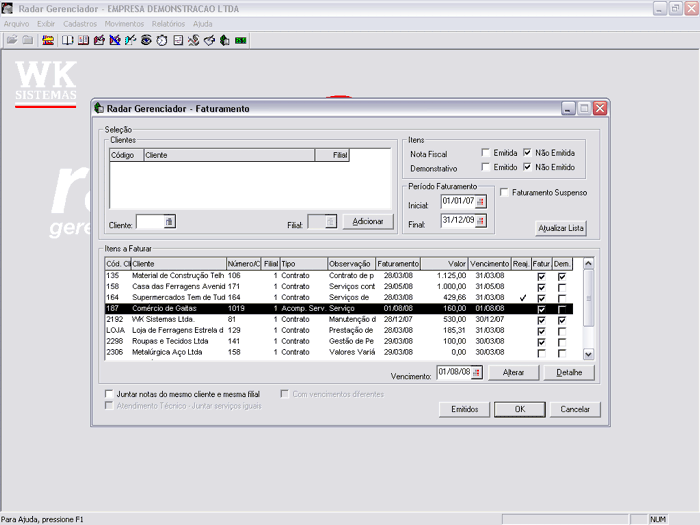This screenshot has height=525, width=700.
Task: Open the Cliente lookup search icon
Action: [x=170, y=222]
